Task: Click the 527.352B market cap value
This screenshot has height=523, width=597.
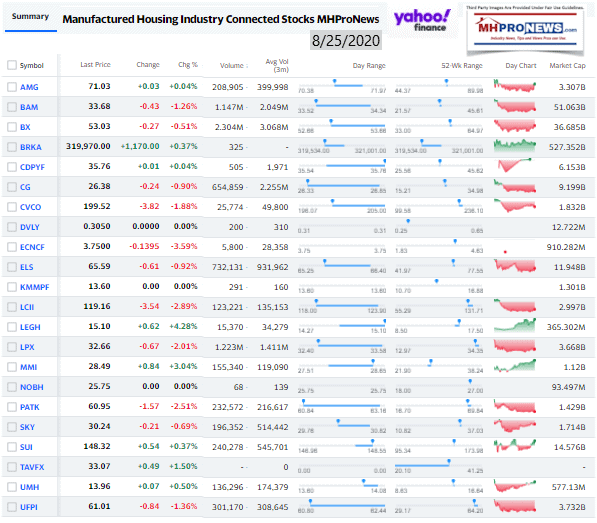Action: (567, 147)
